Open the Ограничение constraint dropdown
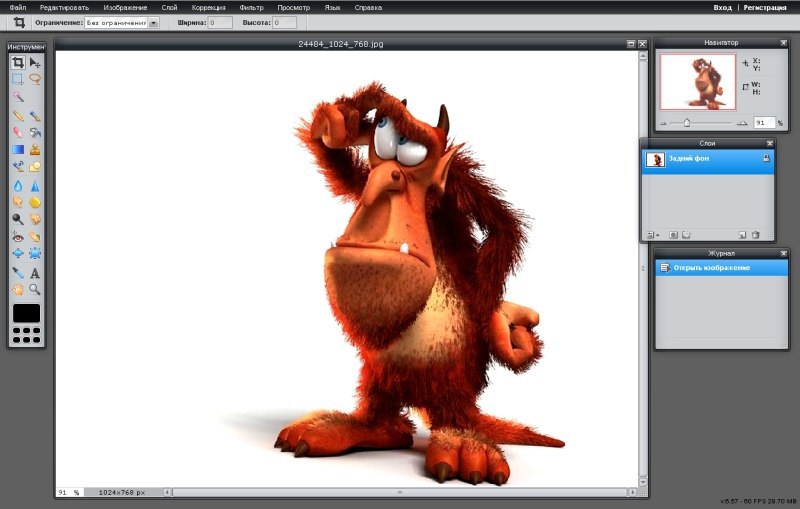This screenshot has width=800, height=509. pos(154,23)
